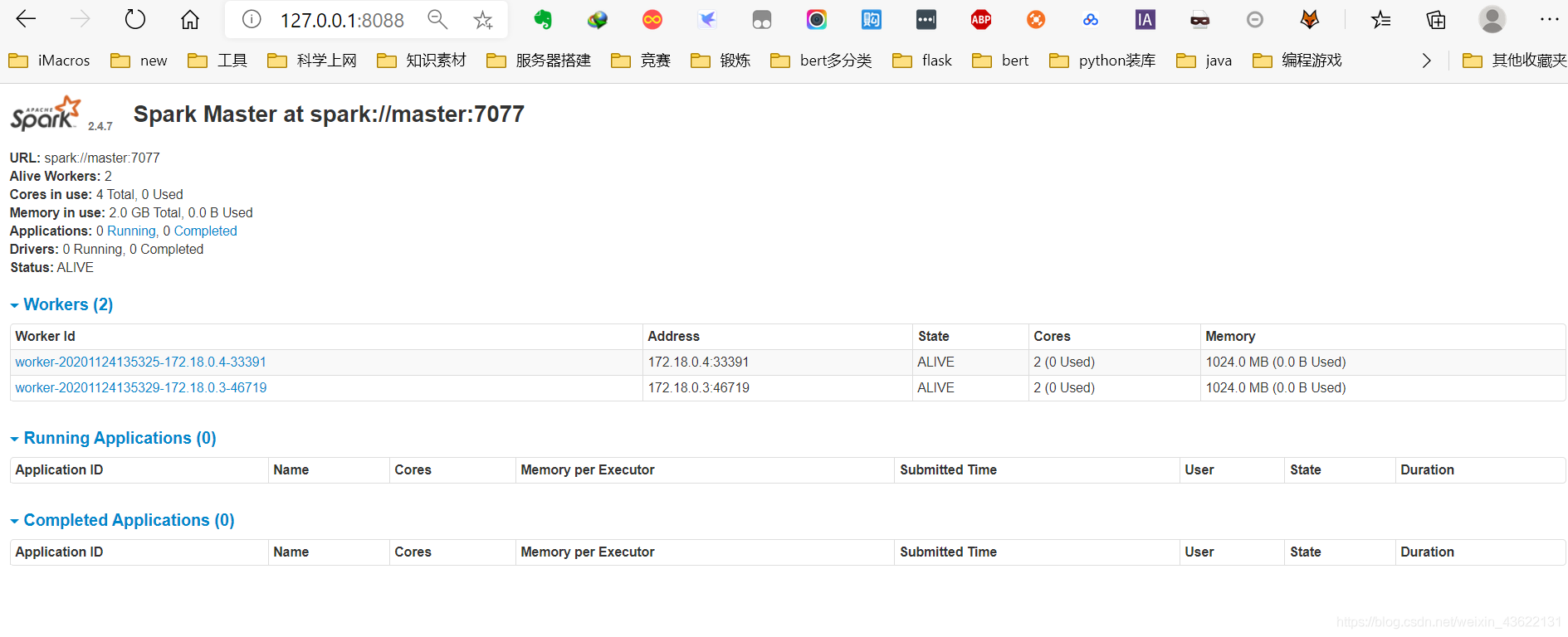Click the Running applications link
Image resolution: width=1568 pixels, height=637 pixels.
click(x=132, y=231)
